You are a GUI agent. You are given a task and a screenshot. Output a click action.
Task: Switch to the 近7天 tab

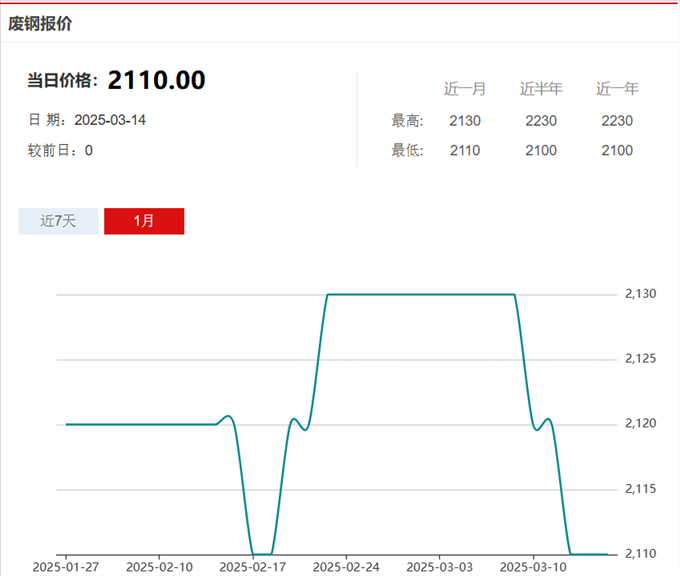pos(58,221)
